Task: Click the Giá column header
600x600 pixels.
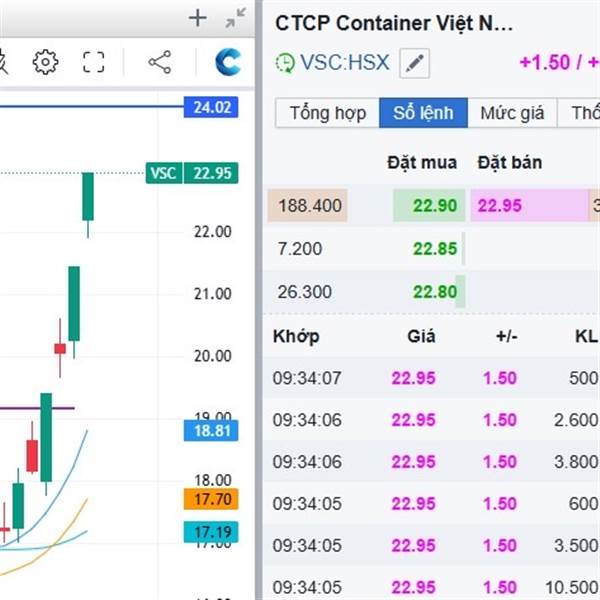Action: point(421,336)
